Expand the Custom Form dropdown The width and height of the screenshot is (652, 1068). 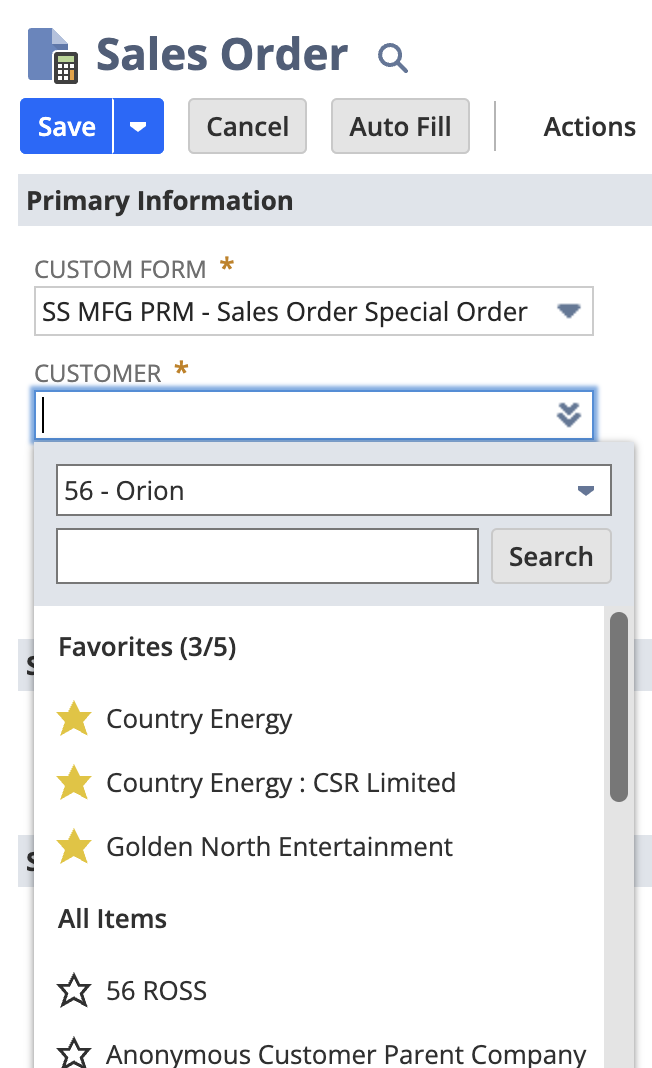569,312
